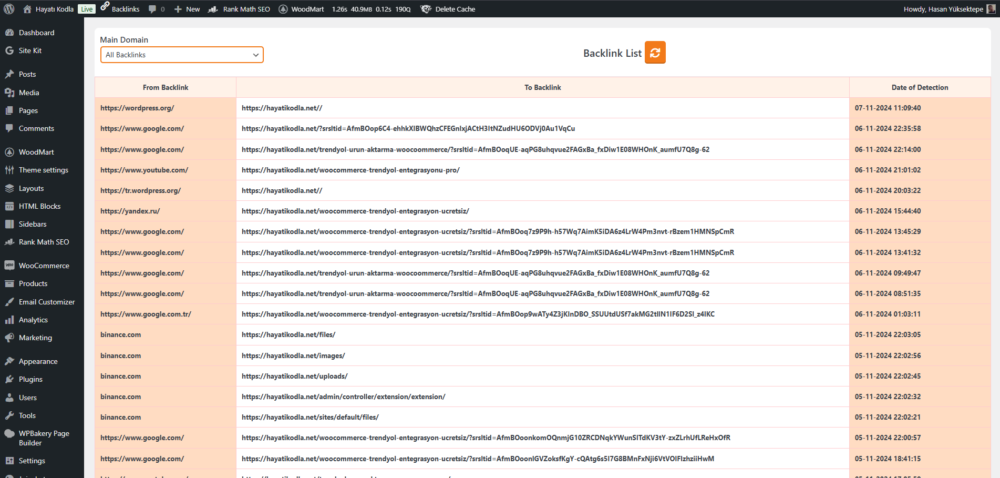
Task: Click the hayatikodla.net/files/ URL cell
Action: 543,335
